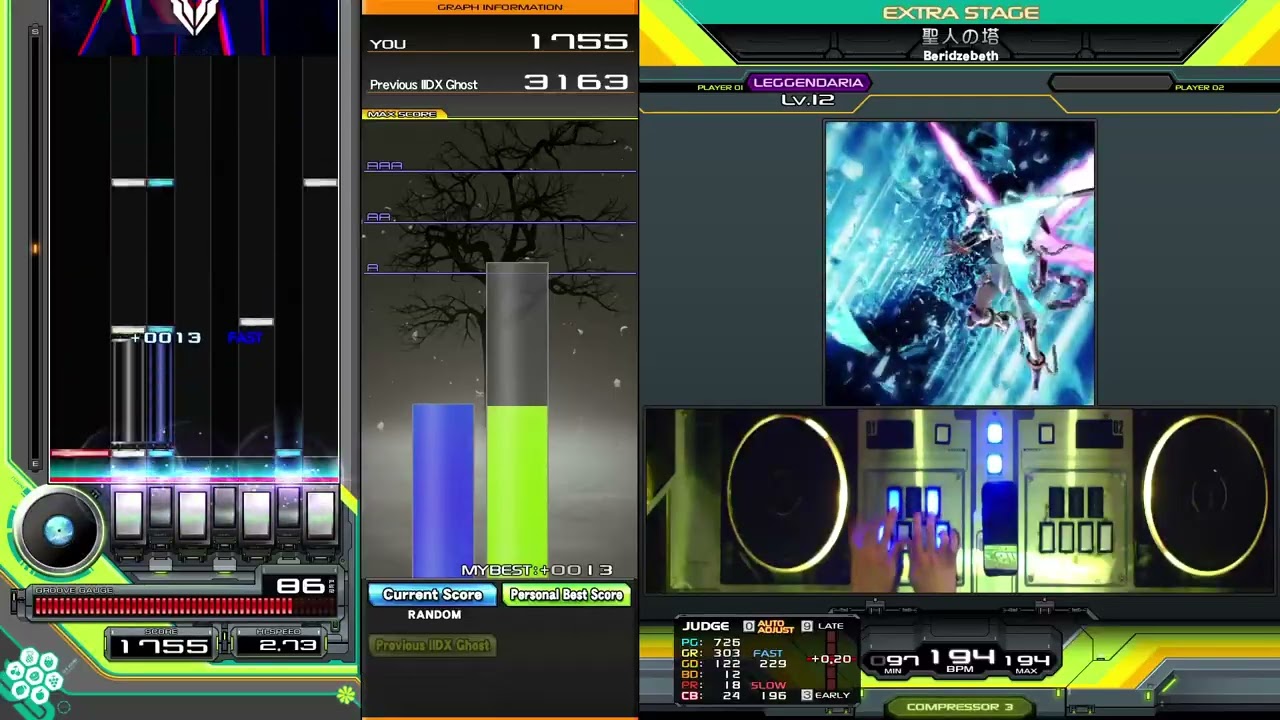
Task: Click the current BPM value 194
Action: click(962, 657)
